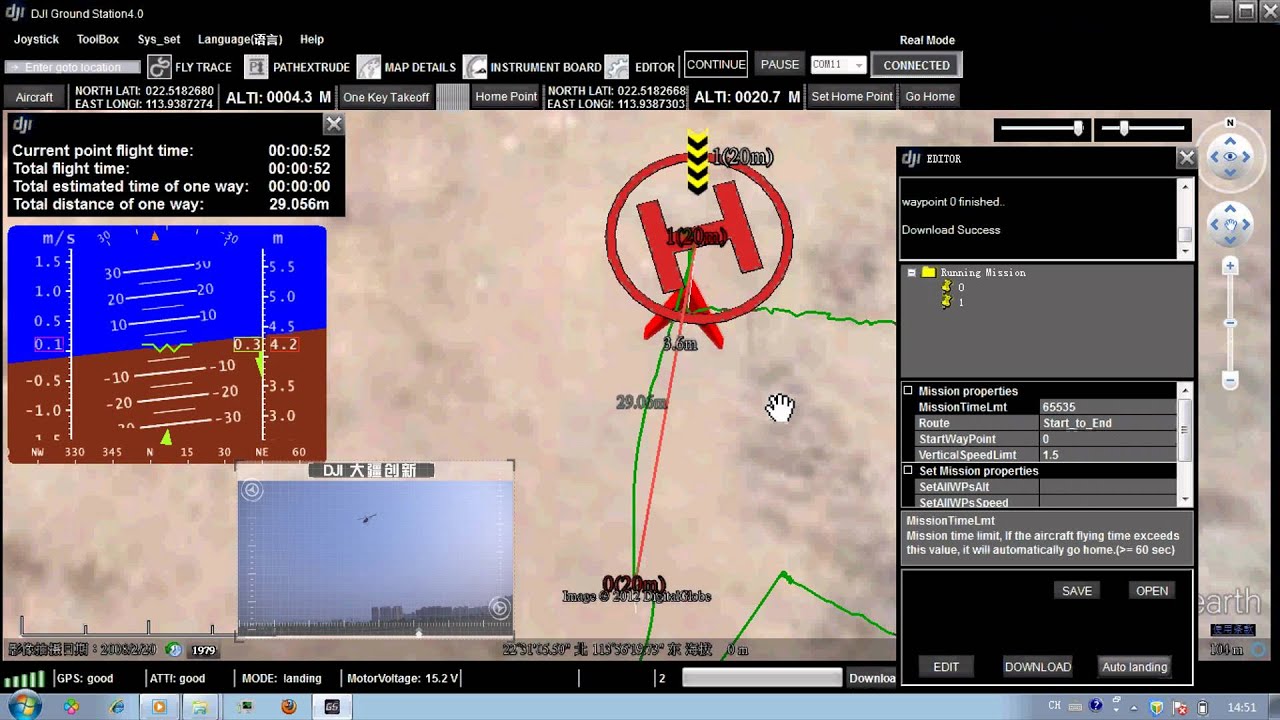Close the Editor panel

1186,158
